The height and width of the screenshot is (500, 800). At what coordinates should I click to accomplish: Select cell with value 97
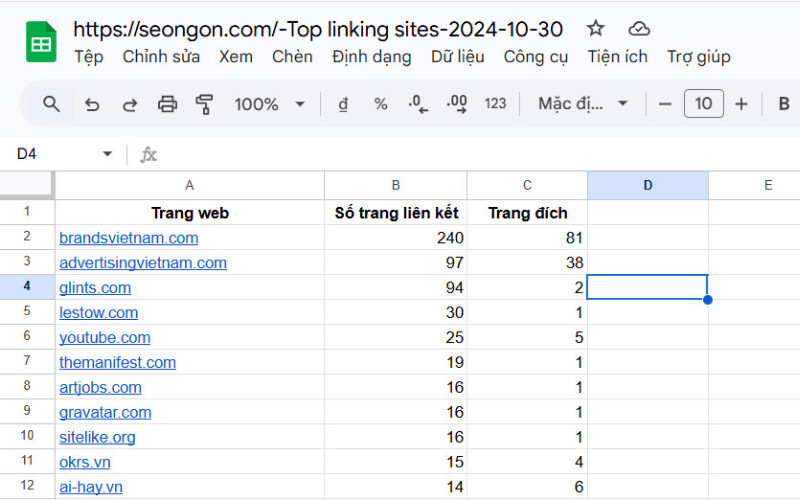click(395, 262)
